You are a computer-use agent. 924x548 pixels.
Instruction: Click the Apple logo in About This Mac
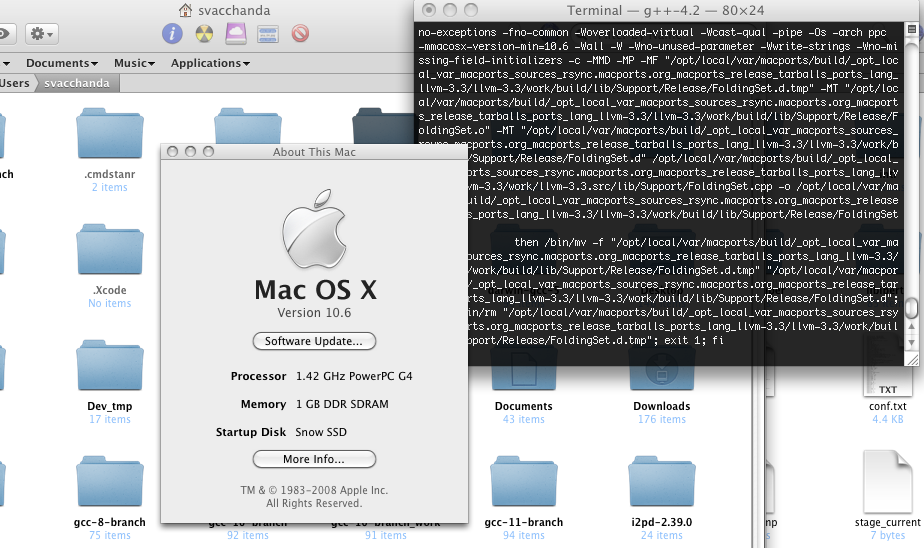314,229
